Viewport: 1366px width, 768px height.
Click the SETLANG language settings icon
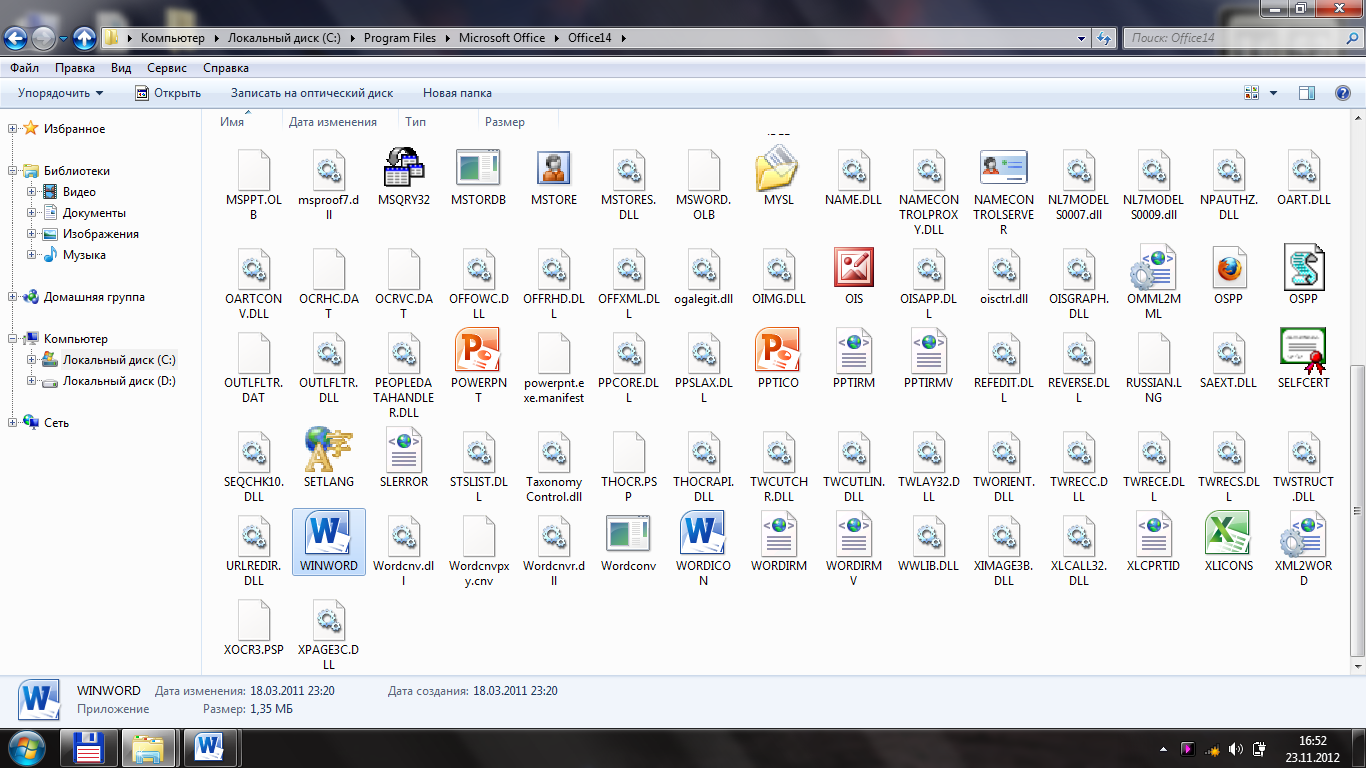[328, 450]
